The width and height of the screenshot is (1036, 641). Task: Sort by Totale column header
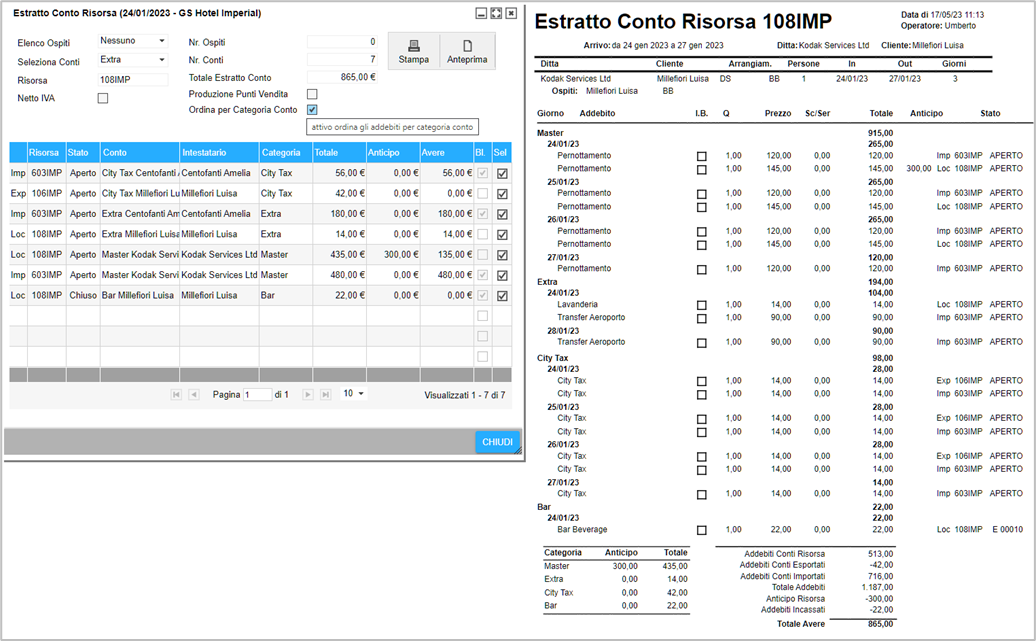[340, 153]
